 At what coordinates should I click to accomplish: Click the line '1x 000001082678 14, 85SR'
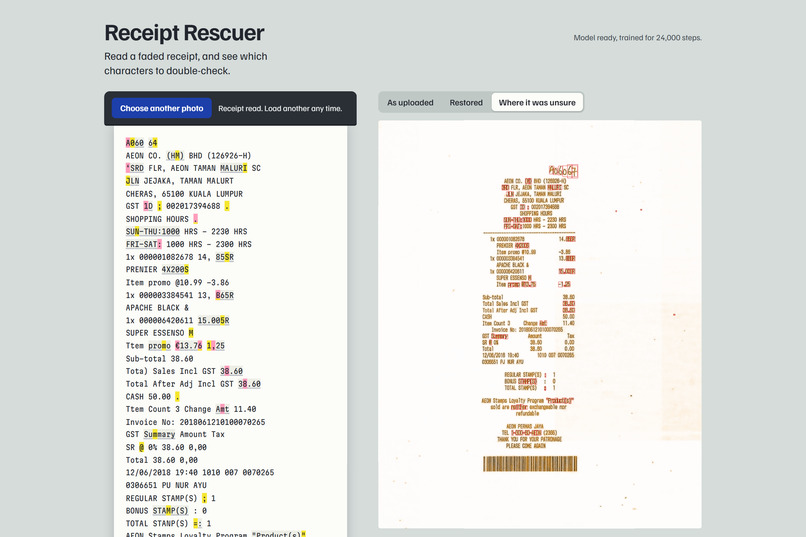coord(179,257)
